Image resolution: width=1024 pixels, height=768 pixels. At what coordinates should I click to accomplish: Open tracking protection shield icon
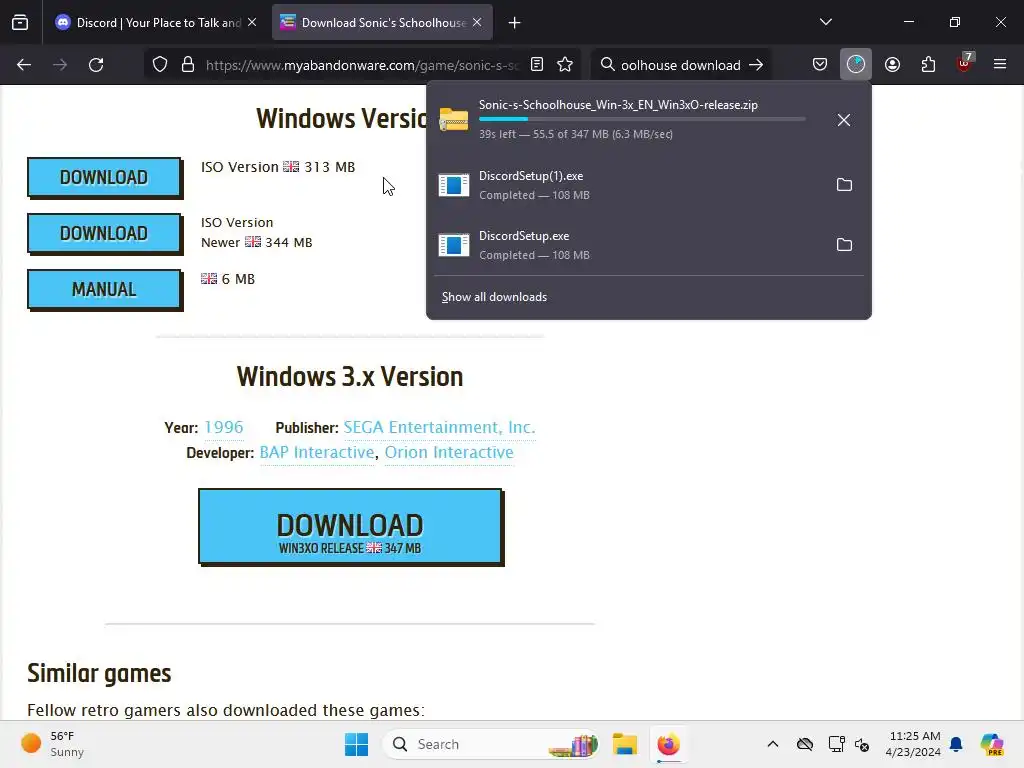tap(160, 65)
